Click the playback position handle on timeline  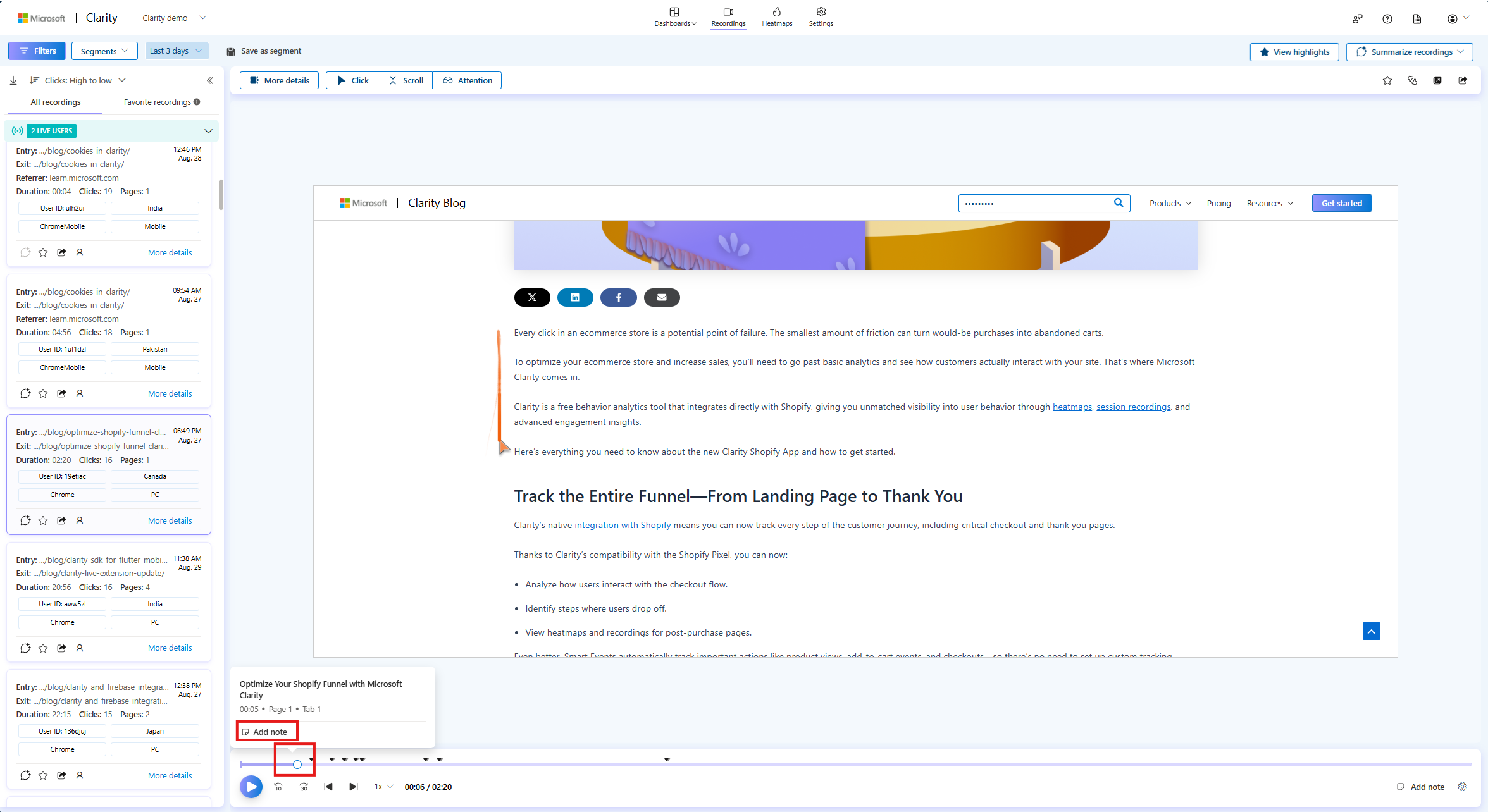coord(297,765)
